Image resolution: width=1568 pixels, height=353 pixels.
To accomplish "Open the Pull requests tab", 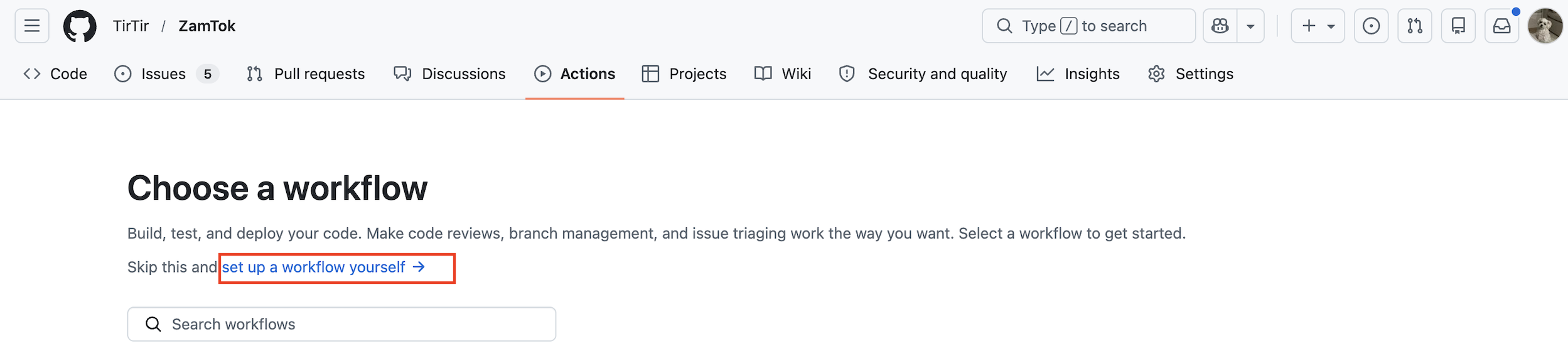I will pyautogui.click(x=306, y=74).
